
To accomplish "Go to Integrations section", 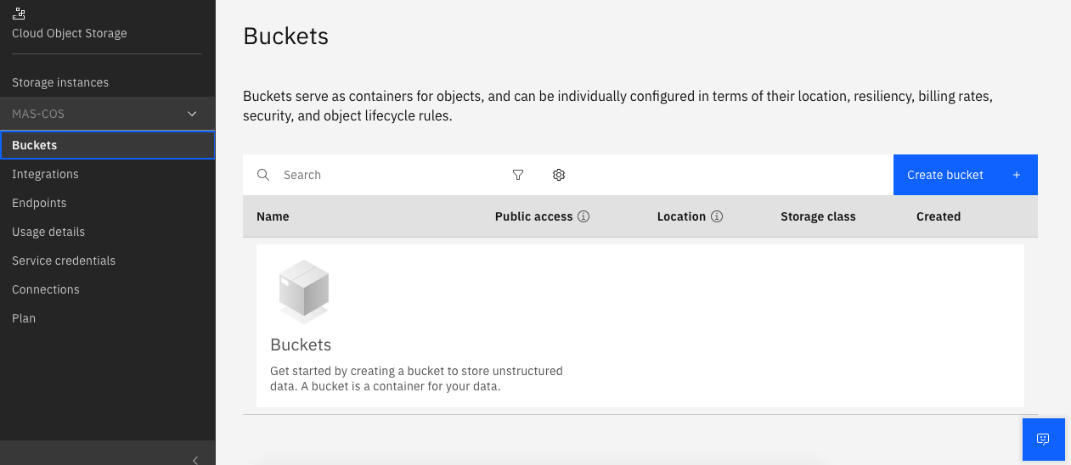I will tap(45, 174).
